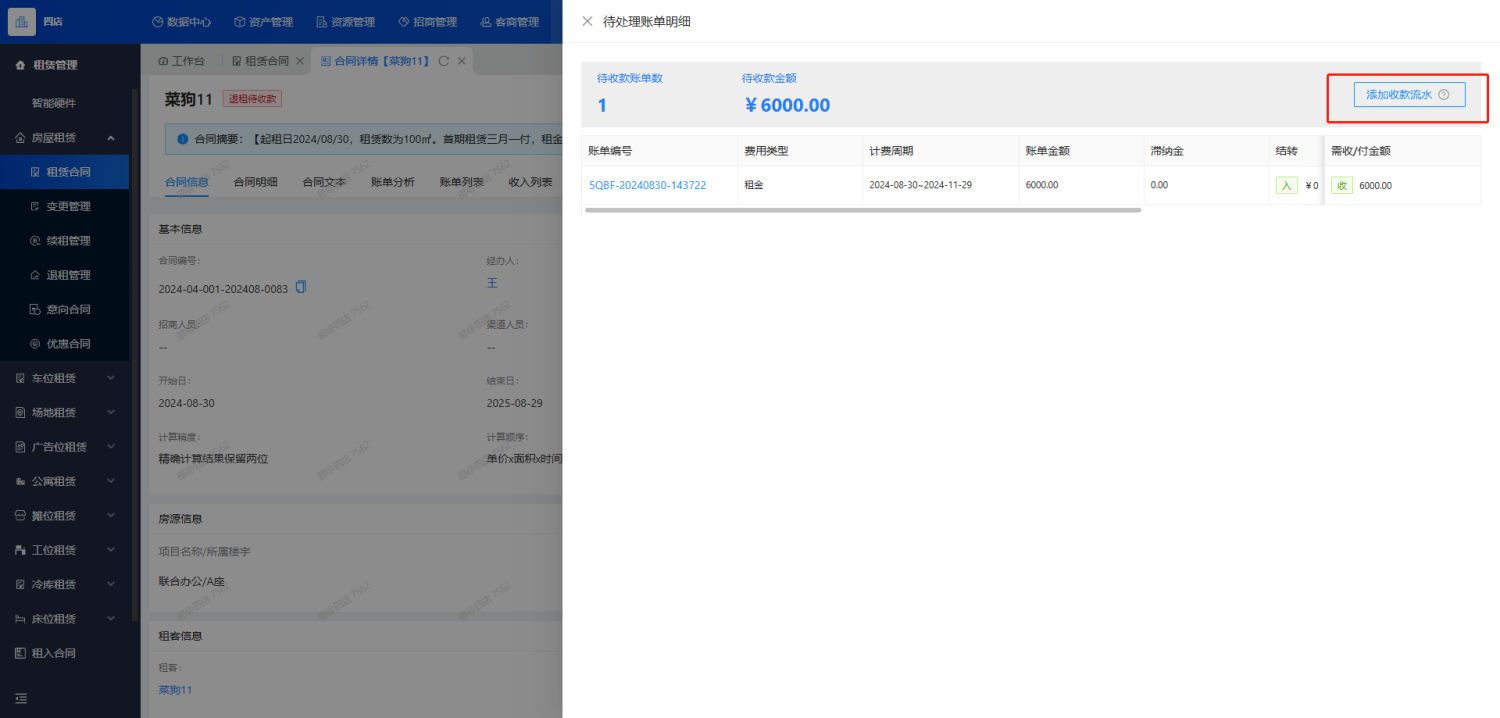Close the 合同详情【菜狗11】 page tab
1500x718 pixels.
462,61
